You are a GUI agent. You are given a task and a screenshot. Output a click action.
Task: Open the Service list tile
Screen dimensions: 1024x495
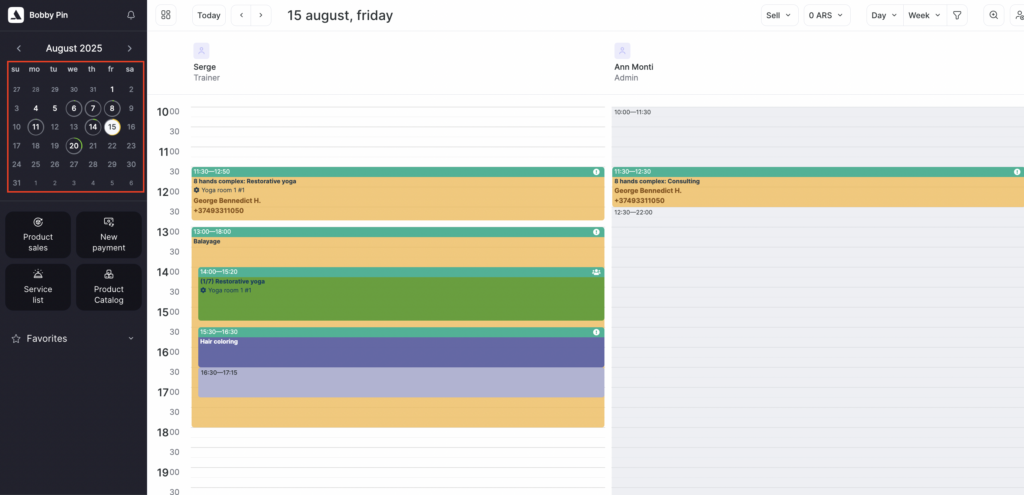click(x=38, y=287)
